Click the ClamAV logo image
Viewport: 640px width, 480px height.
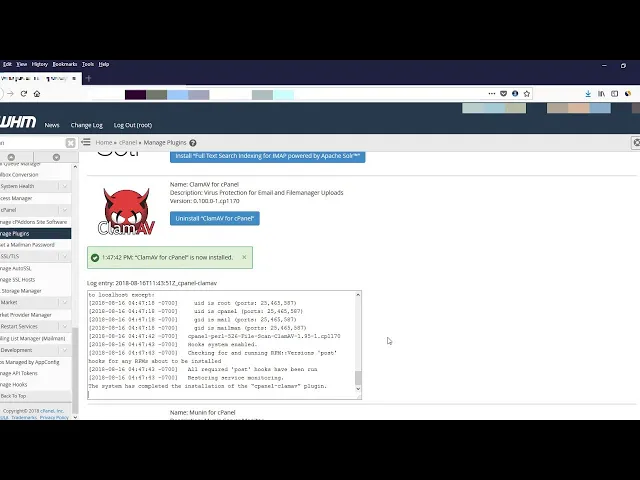pyautogui.click(x=126, y=211)
